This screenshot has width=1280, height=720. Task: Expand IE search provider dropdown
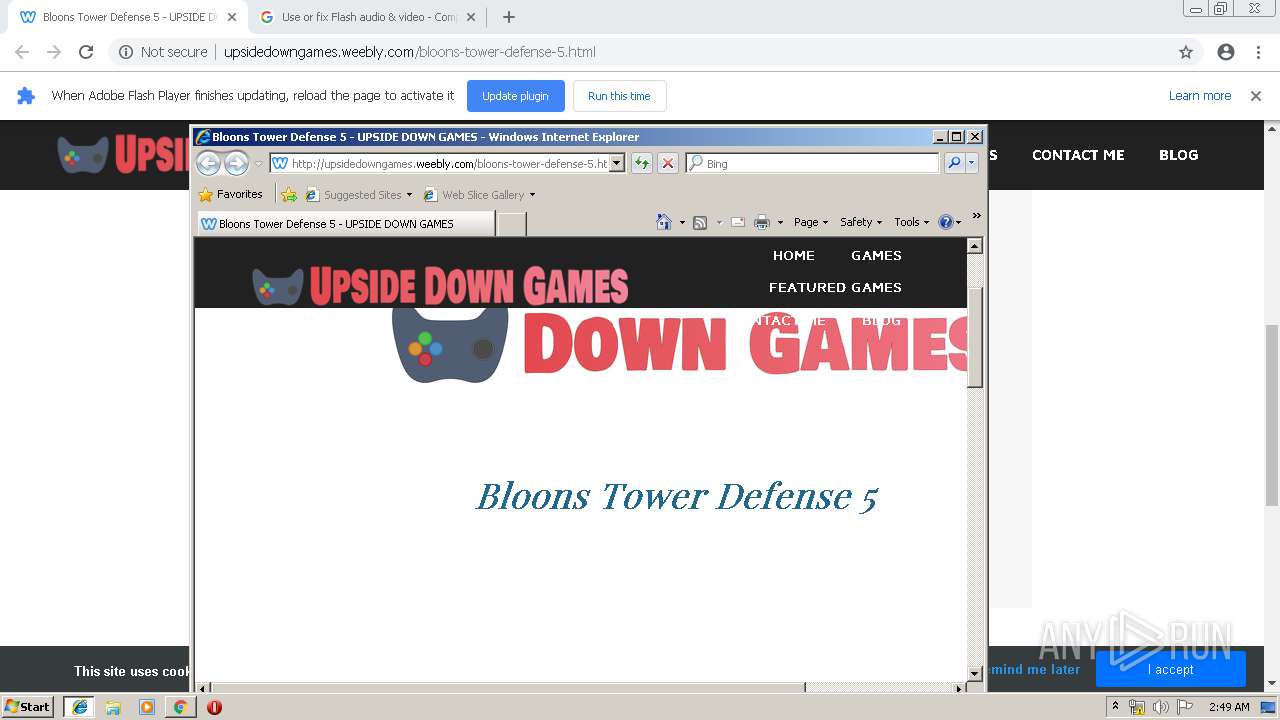point(971,163)
